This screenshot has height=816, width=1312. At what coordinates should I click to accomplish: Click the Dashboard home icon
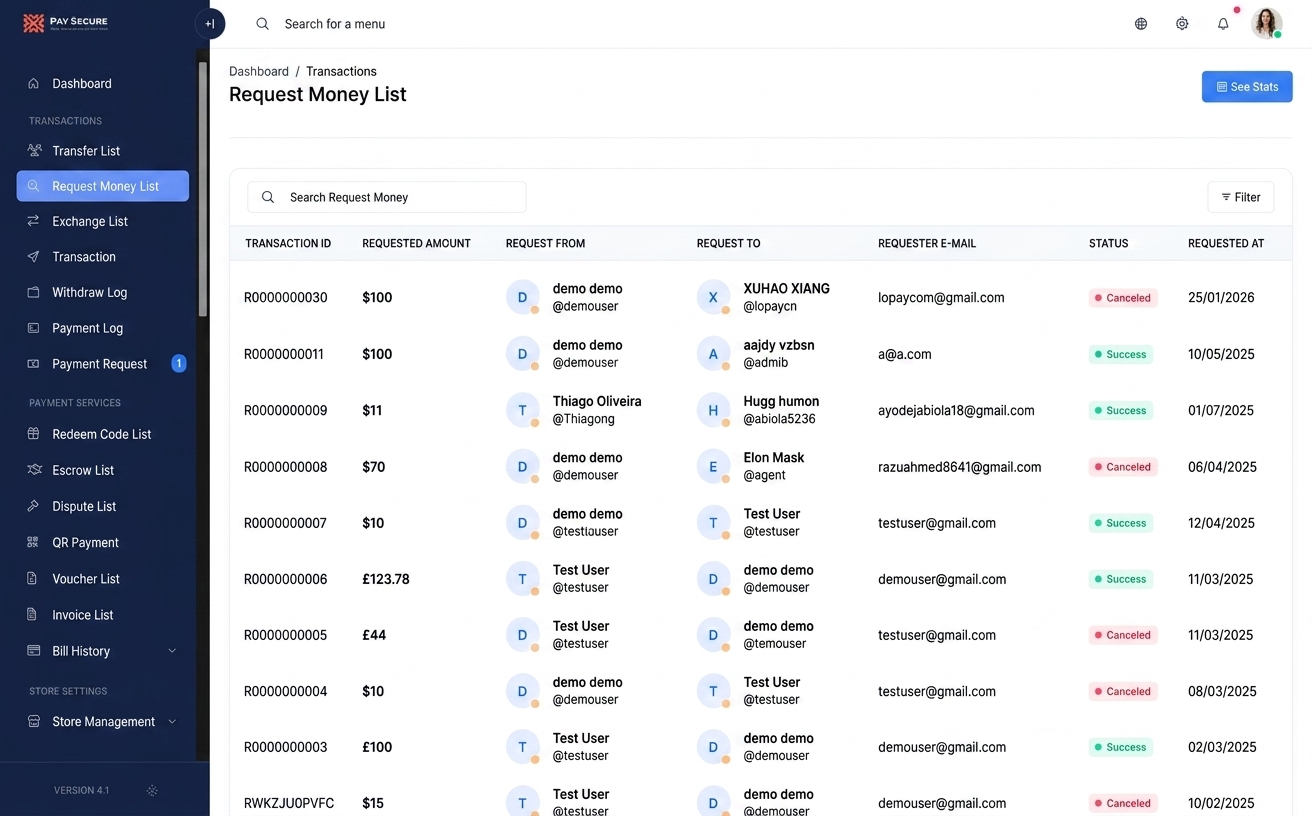[x=34, y=84]
